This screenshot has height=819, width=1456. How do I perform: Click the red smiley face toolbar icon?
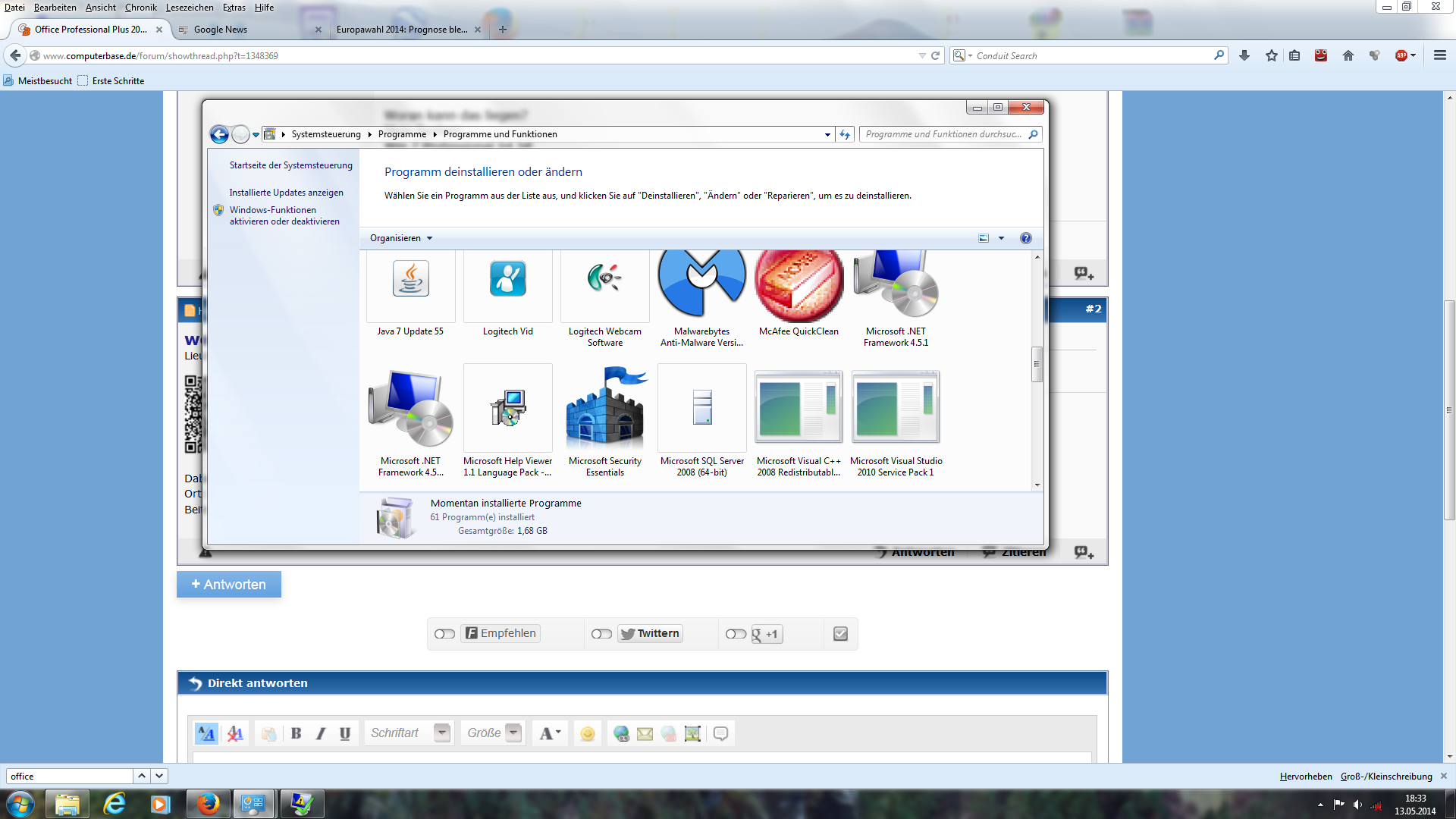[1321, 55]
